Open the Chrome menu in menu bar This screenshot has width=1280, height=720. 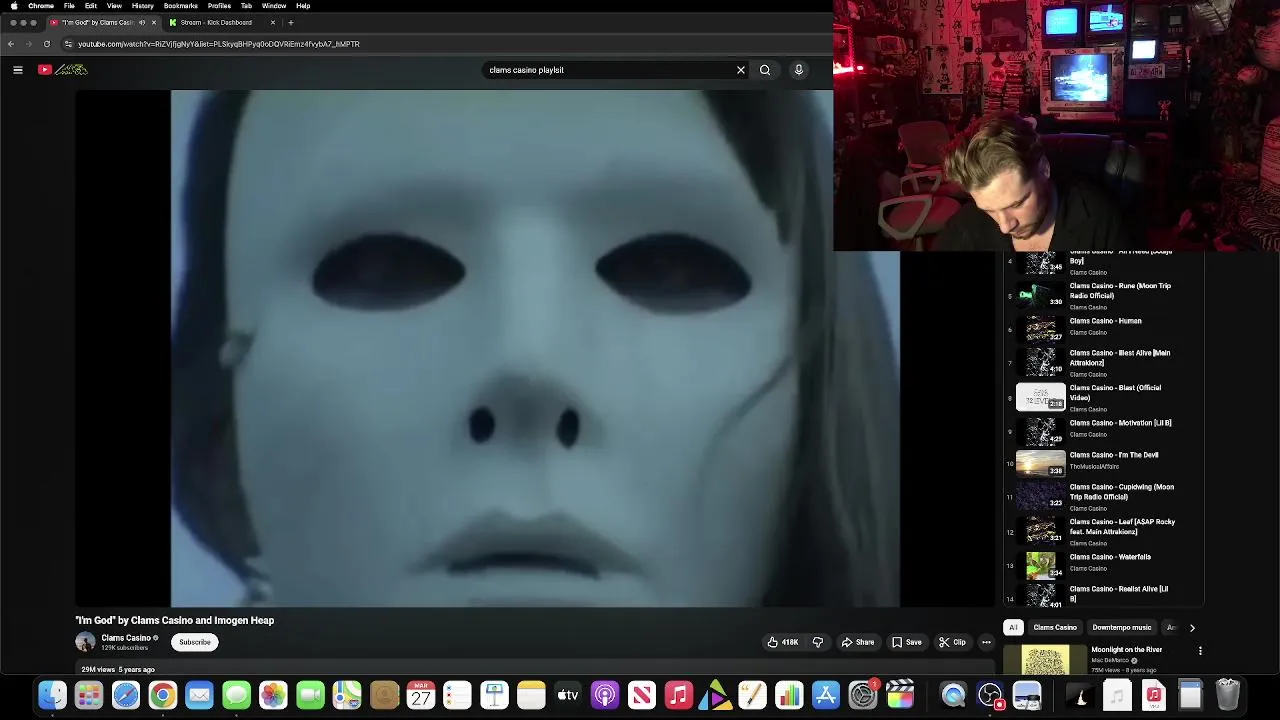[41, 6]
